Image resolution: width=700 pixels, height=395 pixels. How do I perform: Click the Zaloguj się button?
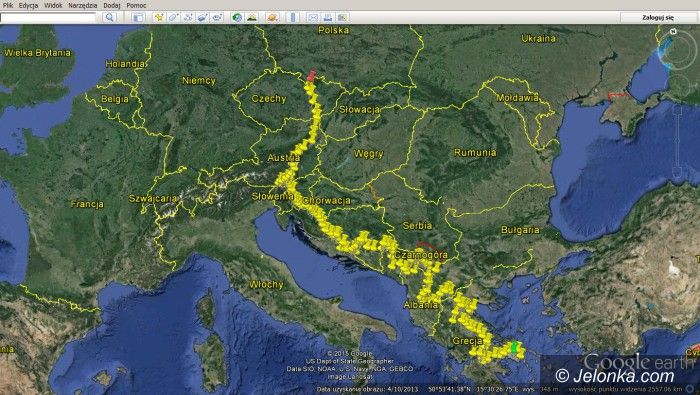point(658,18)
